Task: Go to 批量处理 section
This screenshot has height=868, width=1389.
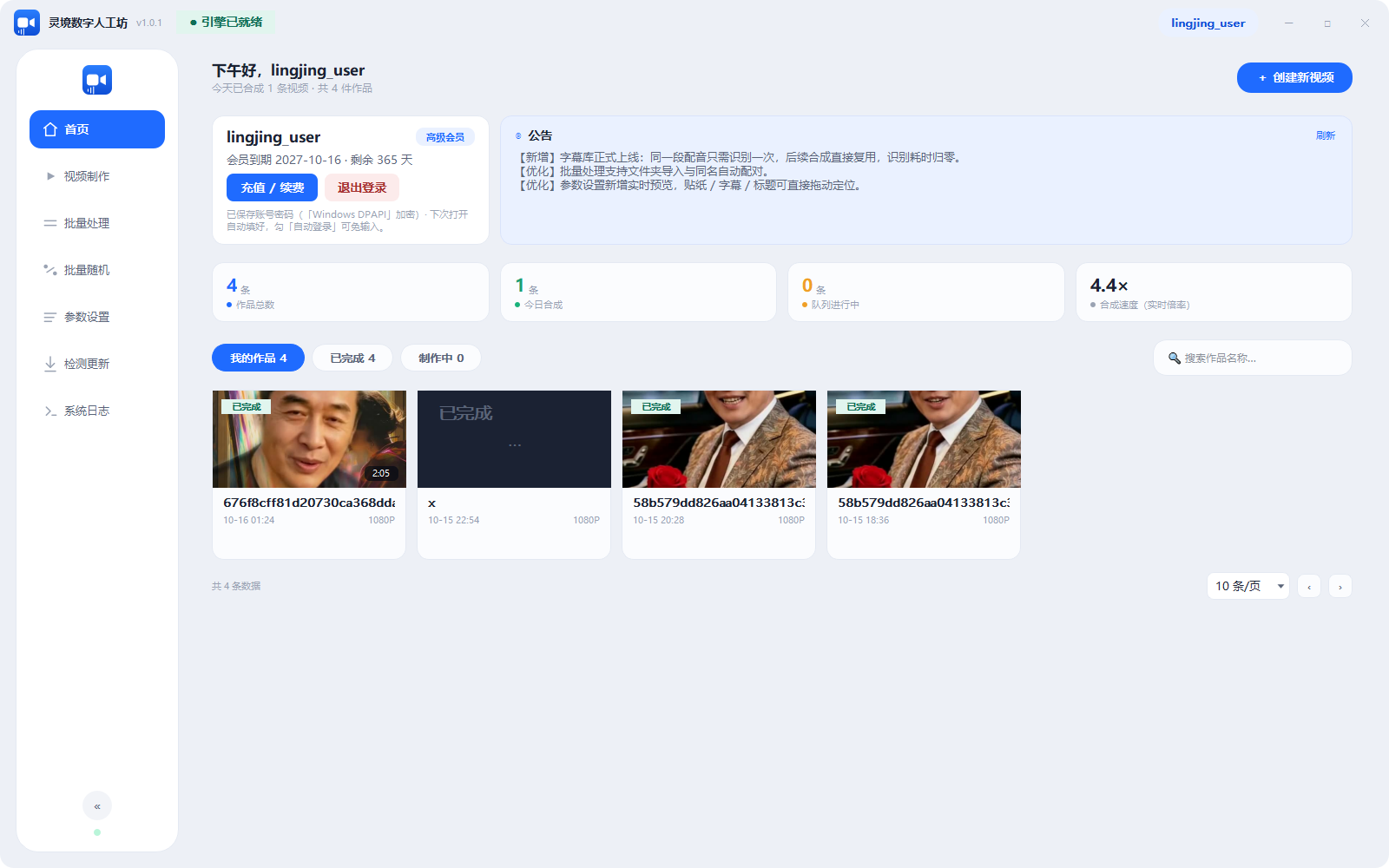Action: point(97,223)
